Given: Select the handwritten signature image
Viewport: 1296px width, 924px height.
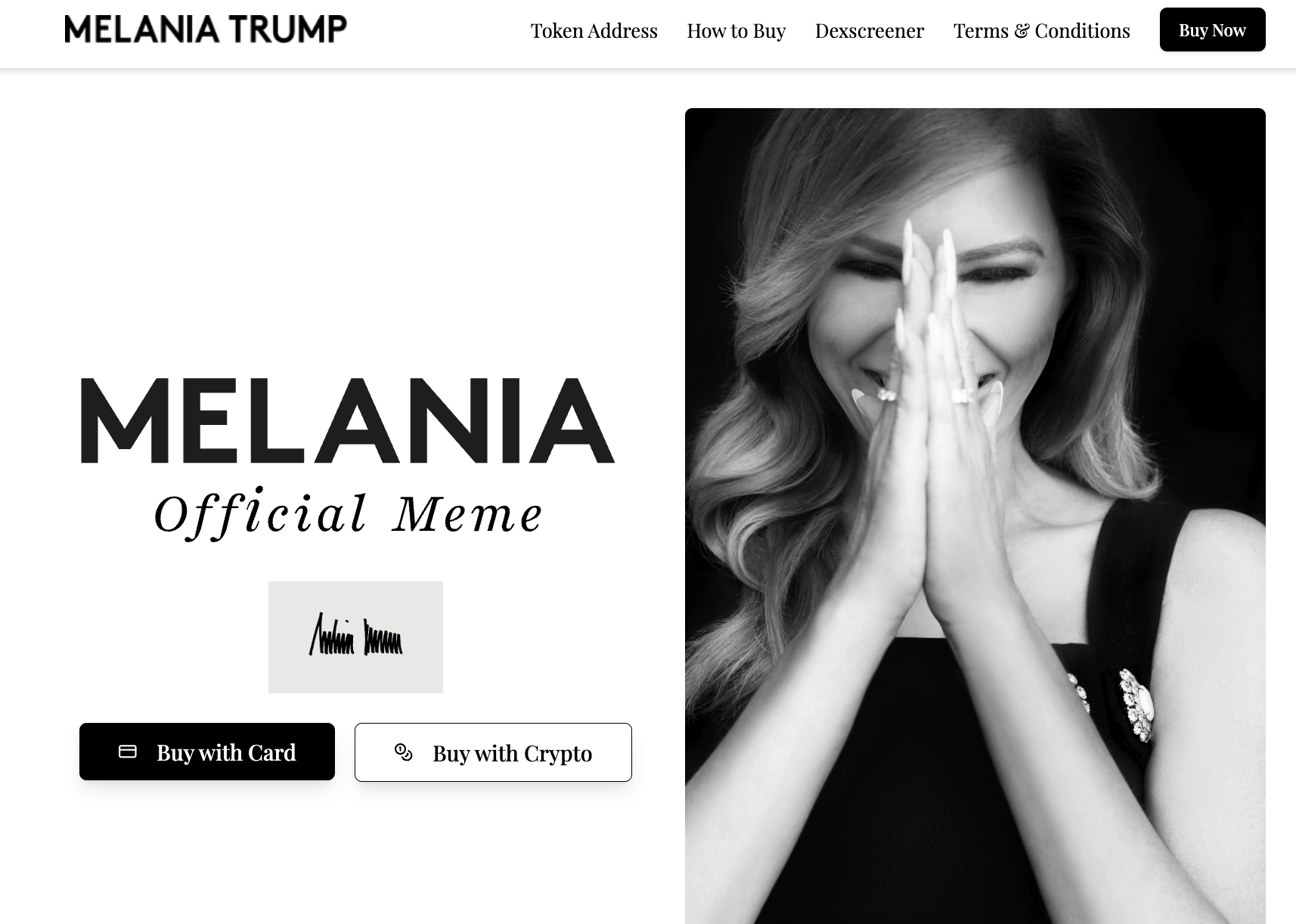Looking at the screenshot, I should click(x=355, y=636).
